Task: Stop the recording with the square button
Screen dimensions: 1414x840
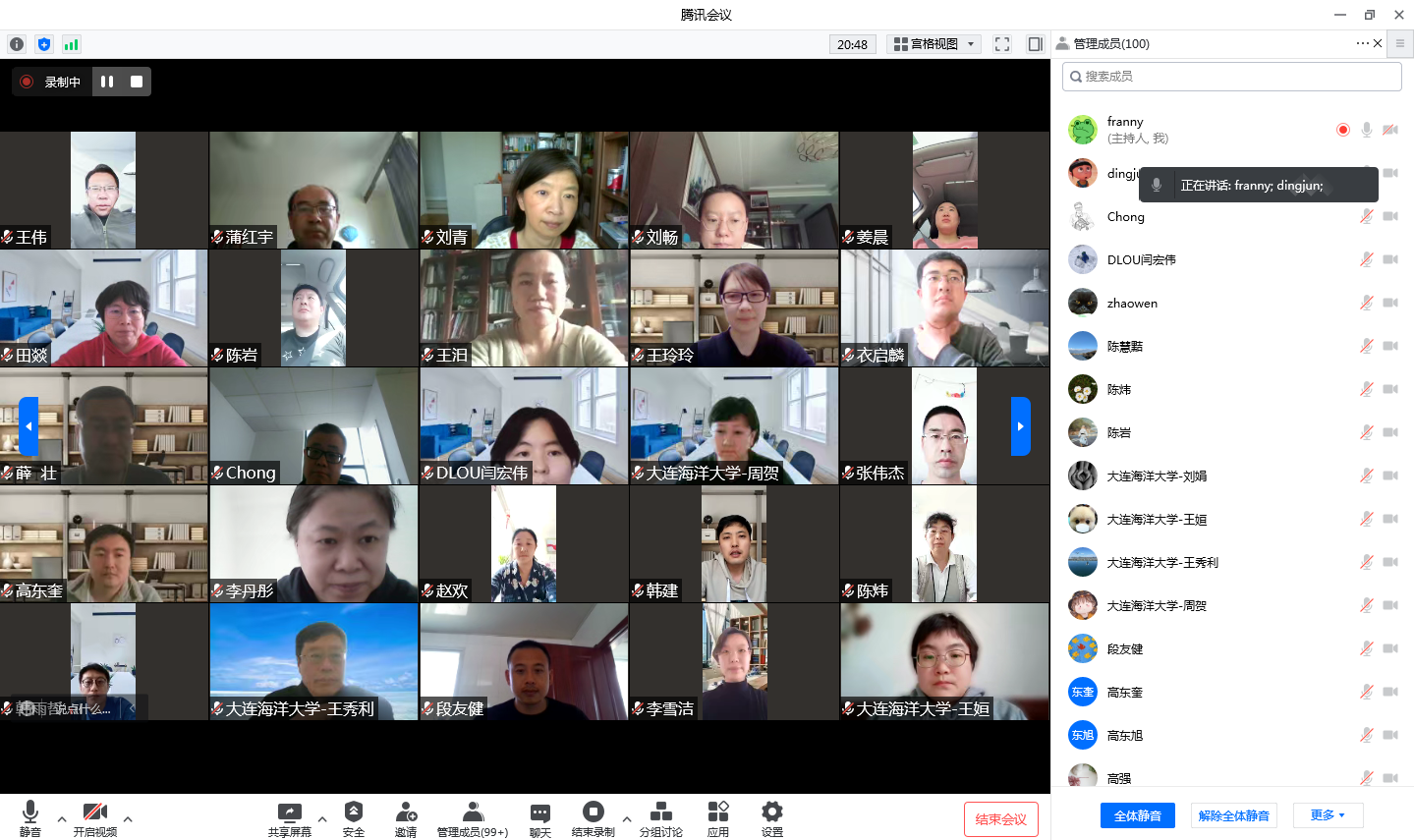Action: point(137,82)
